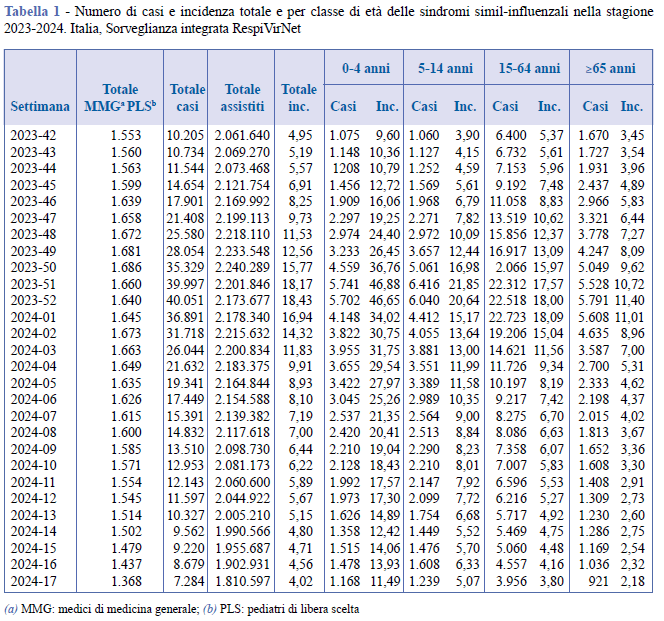Click total assistiti '1.810.597' in row 2024-17

(x=242, y=581)
